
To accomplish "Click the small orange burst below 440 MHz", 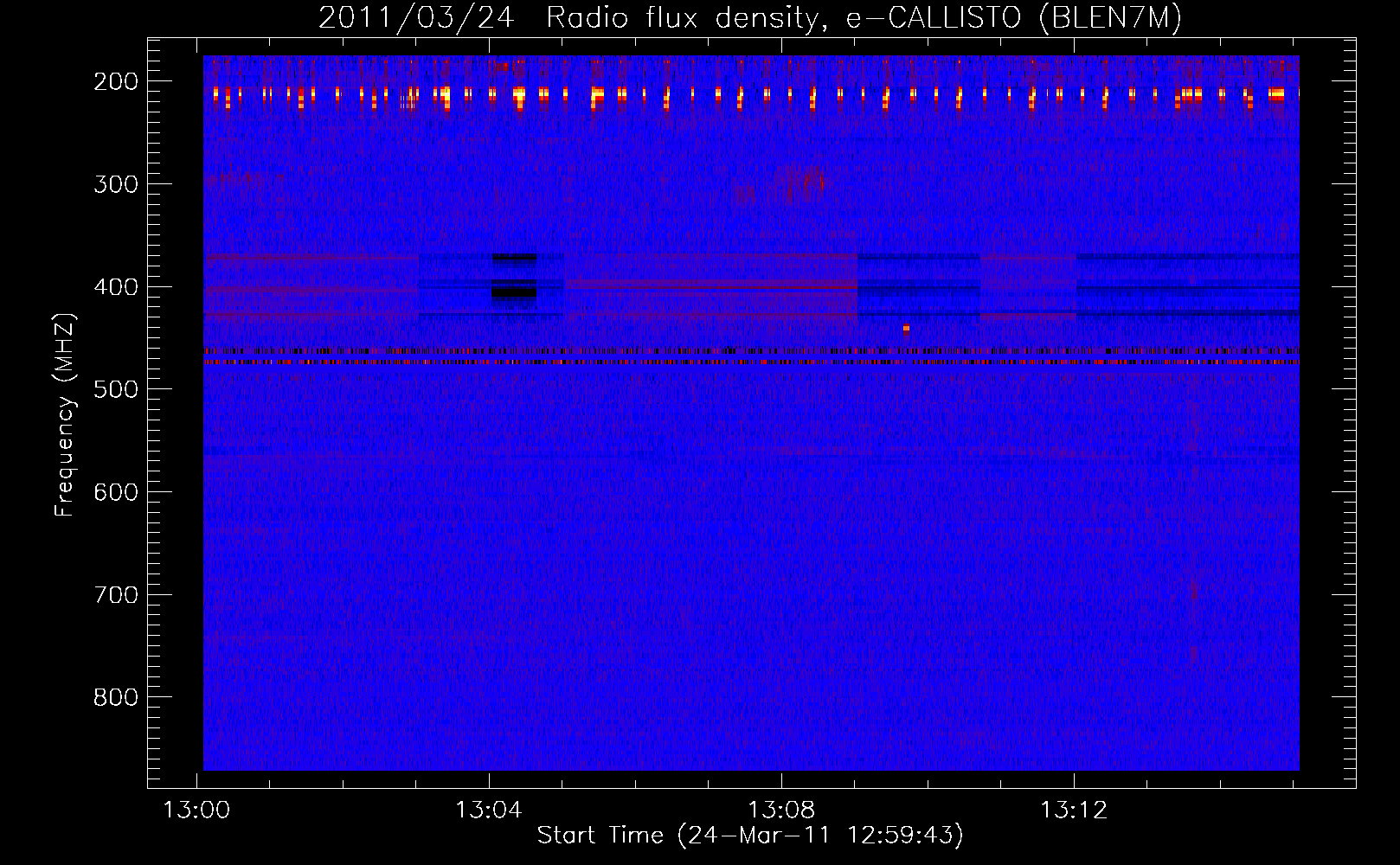I will [906, 329].
